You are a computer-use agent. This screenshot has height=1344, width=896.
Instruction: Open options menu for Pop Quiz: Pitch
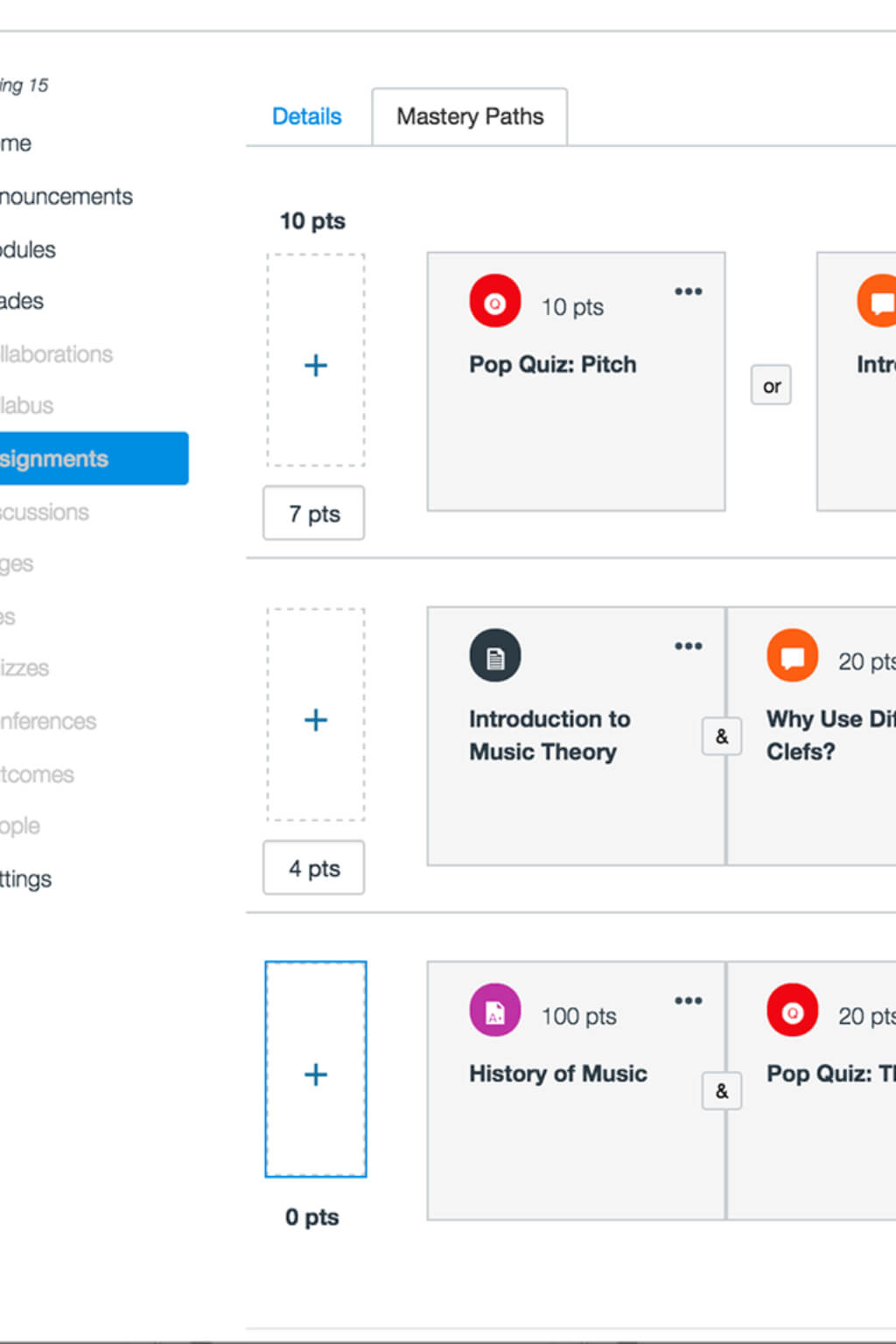coord(689,291)
